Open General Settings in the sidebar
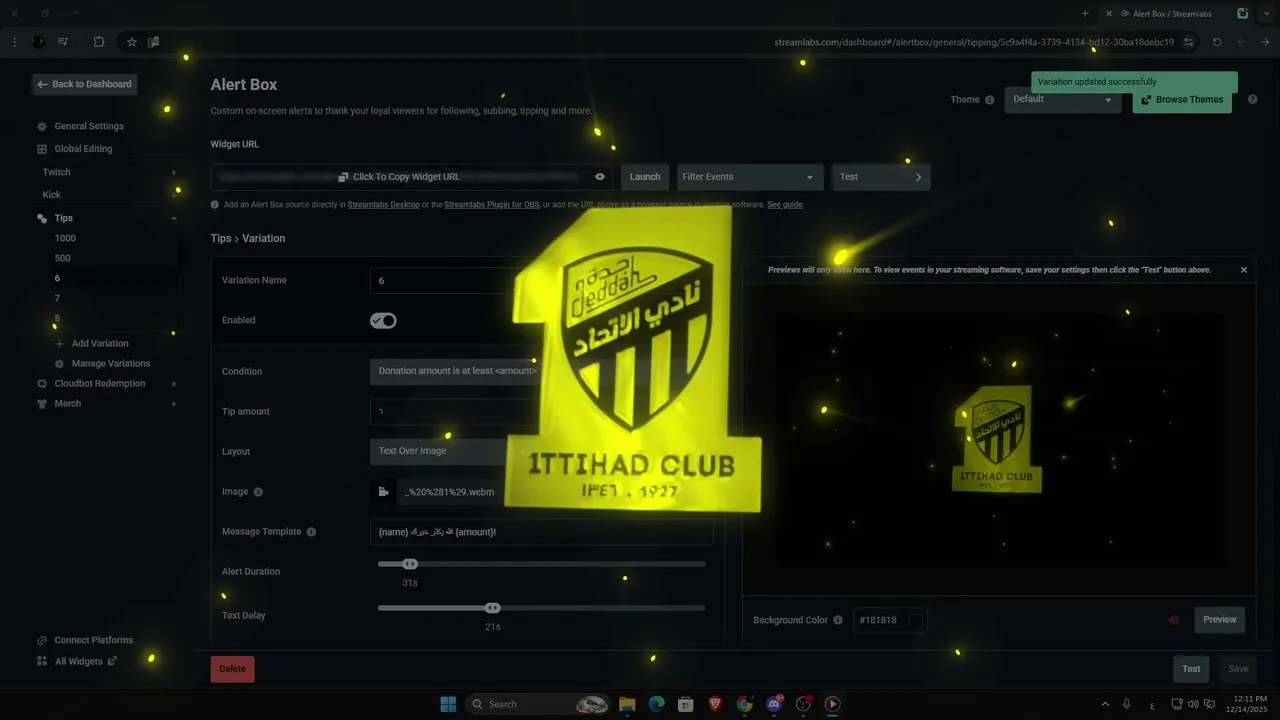Screen dimensions: 1280x720 89,126
